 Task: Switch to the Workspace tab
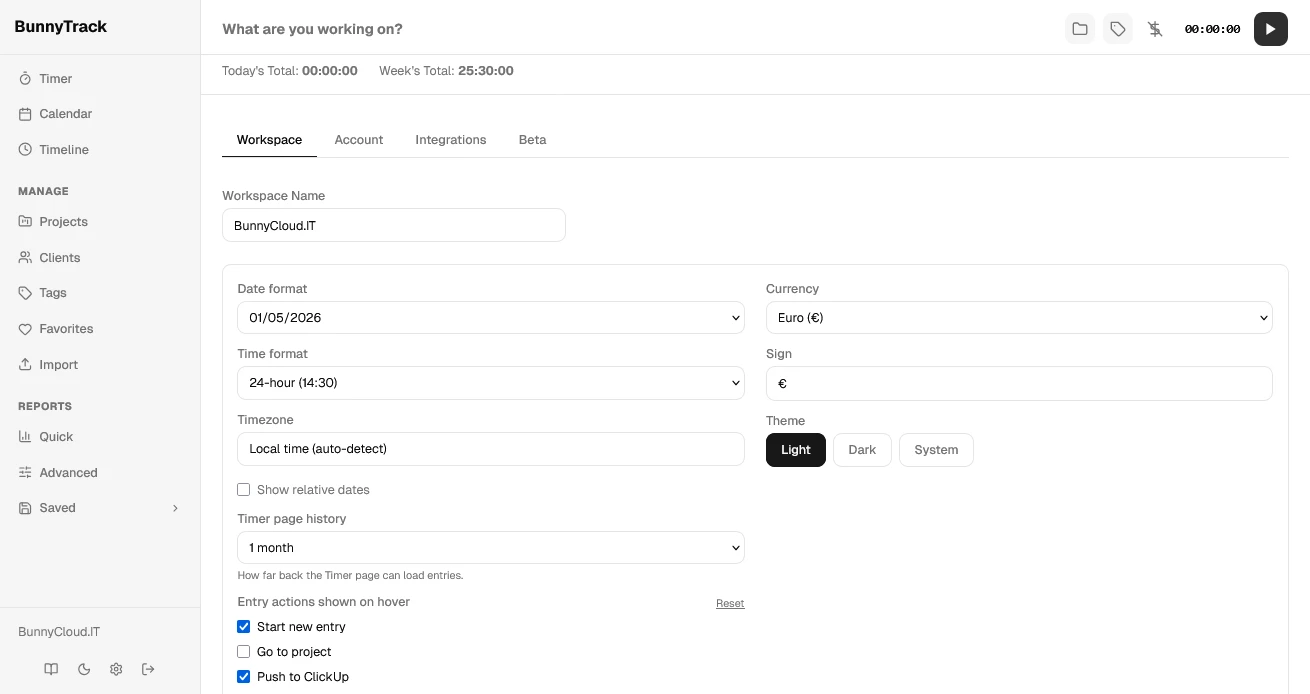tap(269, 140)
